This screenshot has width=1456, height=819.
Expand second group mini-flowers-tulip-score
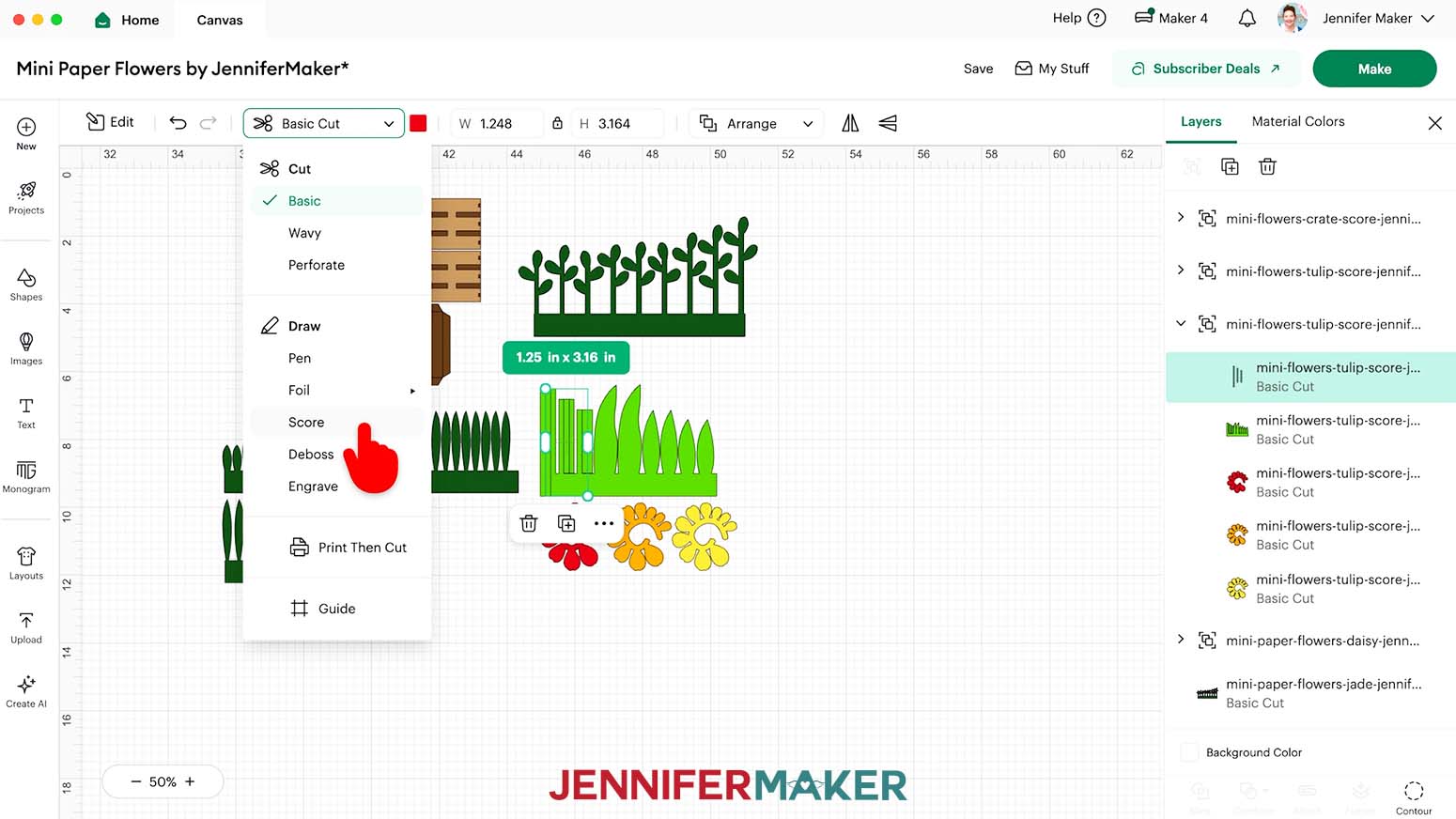[1181, 270]
